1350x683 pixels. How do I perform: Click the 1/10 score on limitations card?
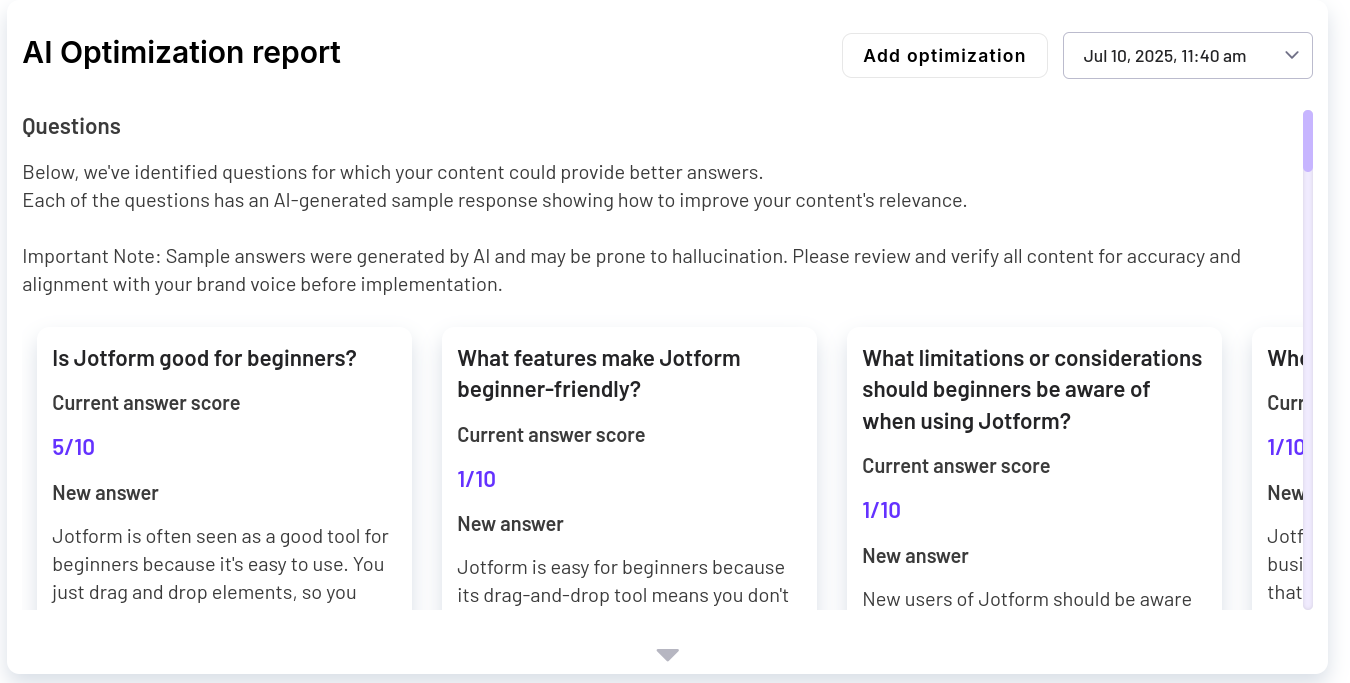(881, 510)
